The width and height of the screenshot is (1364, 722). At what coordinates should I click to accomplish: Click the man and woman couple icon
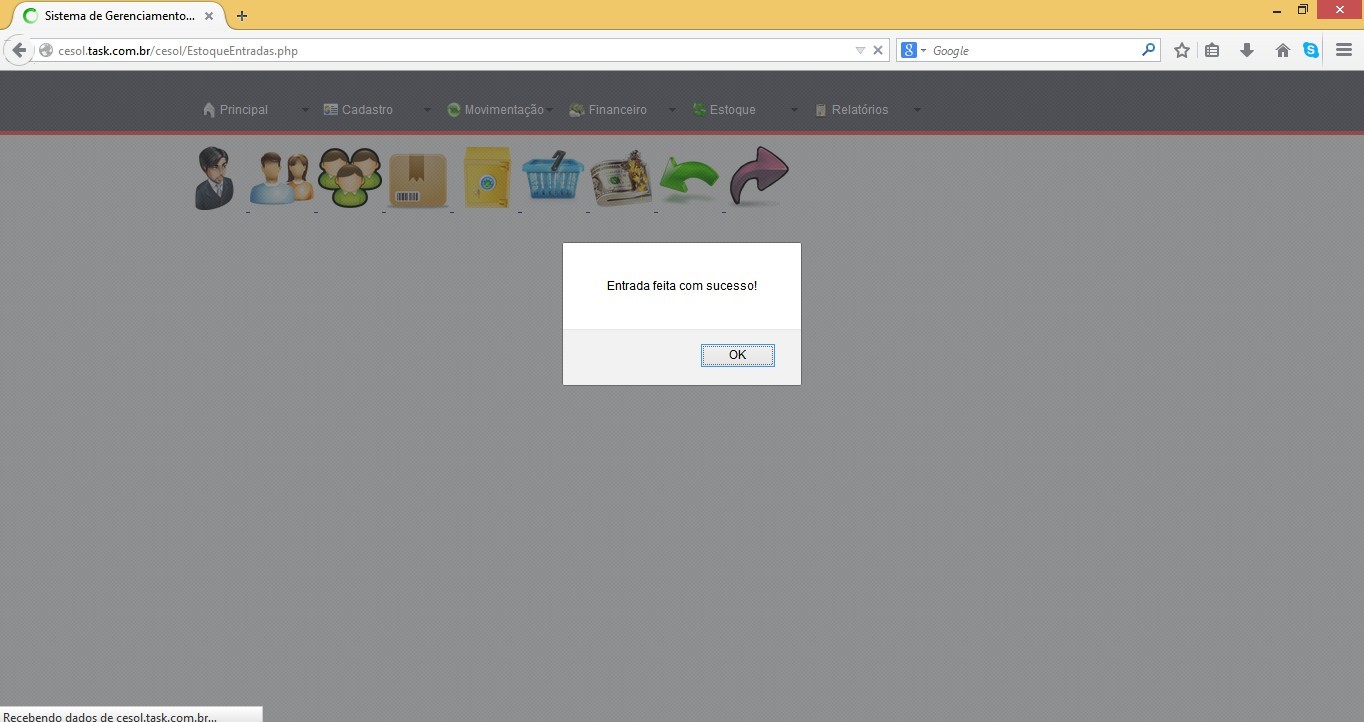click(281, 179)
